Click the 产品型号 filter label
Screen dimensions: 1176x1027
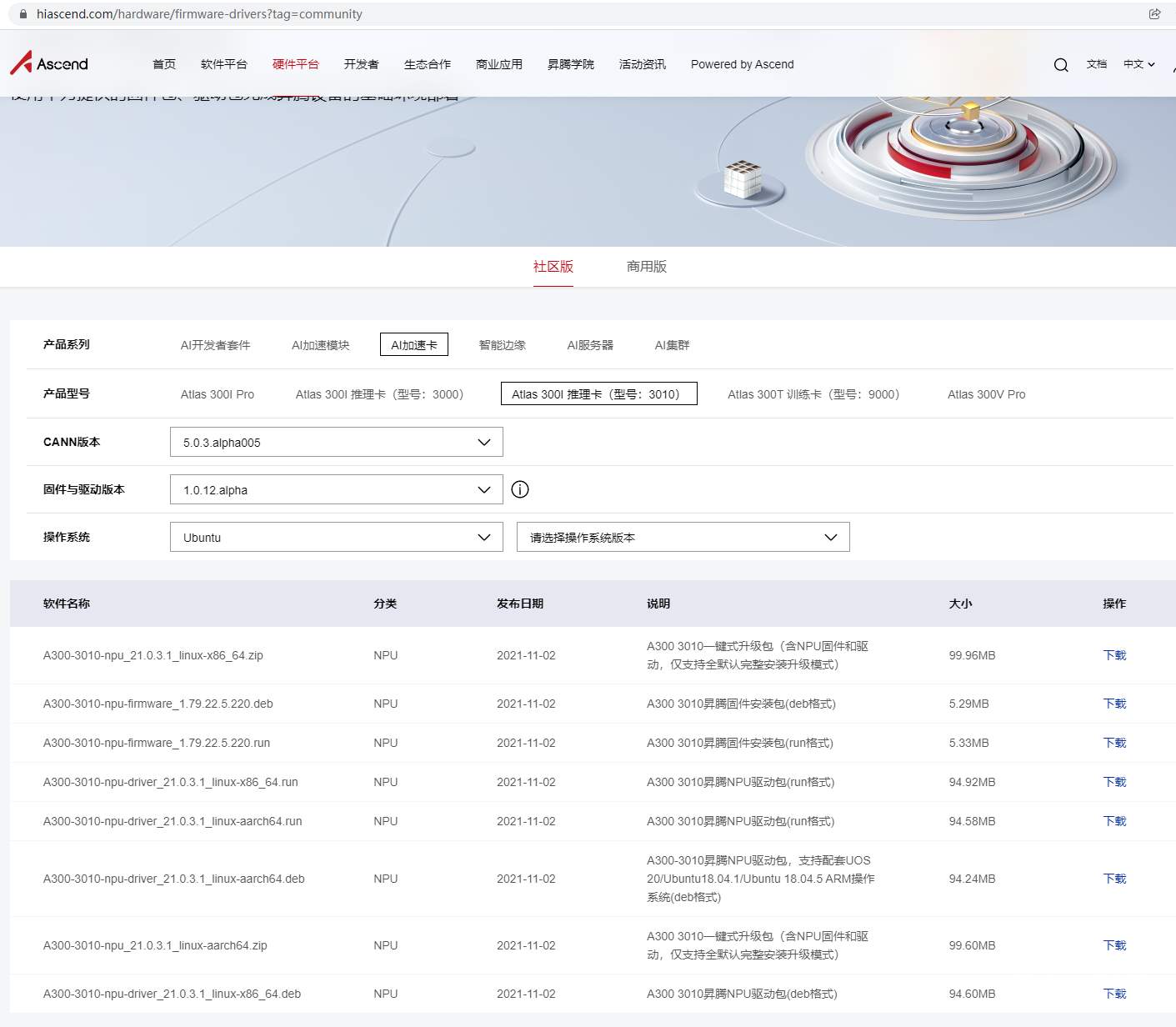coord(67,393)
